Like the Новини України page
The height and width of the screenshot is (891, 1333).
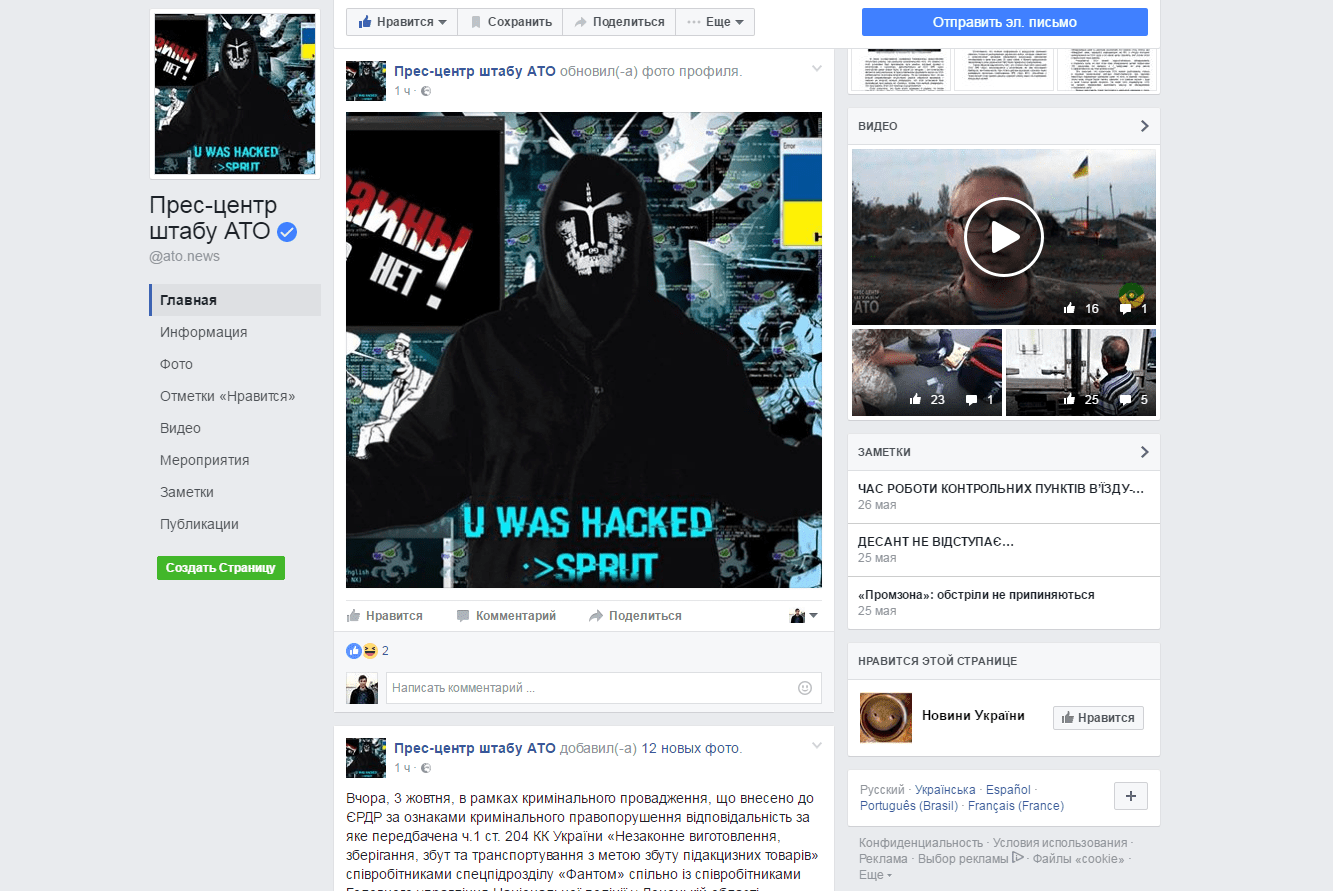(1098, 718)
